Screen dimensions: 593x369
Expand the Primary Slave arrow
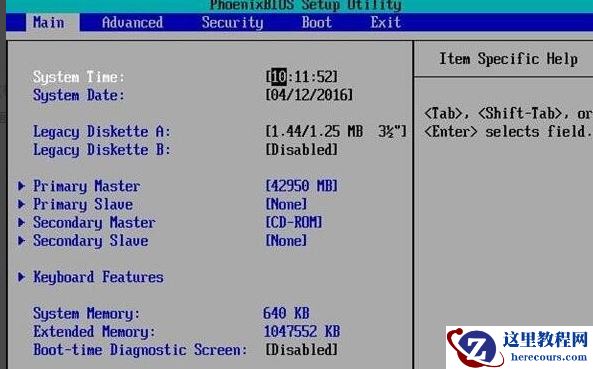22,204
